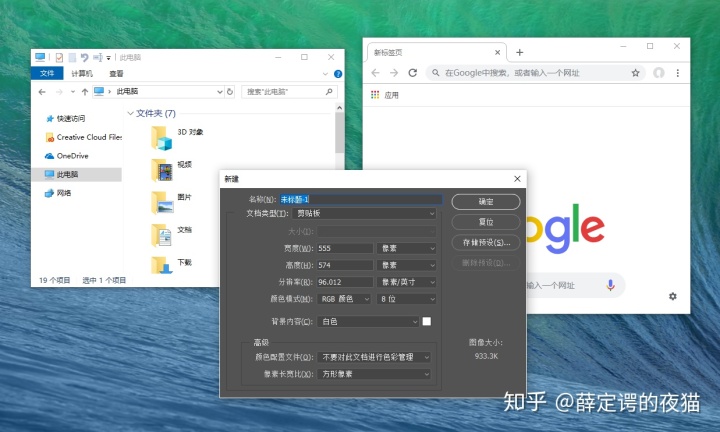
Task: Click the 名称 field with 未标题-1
Action: (x=361, y=199)
